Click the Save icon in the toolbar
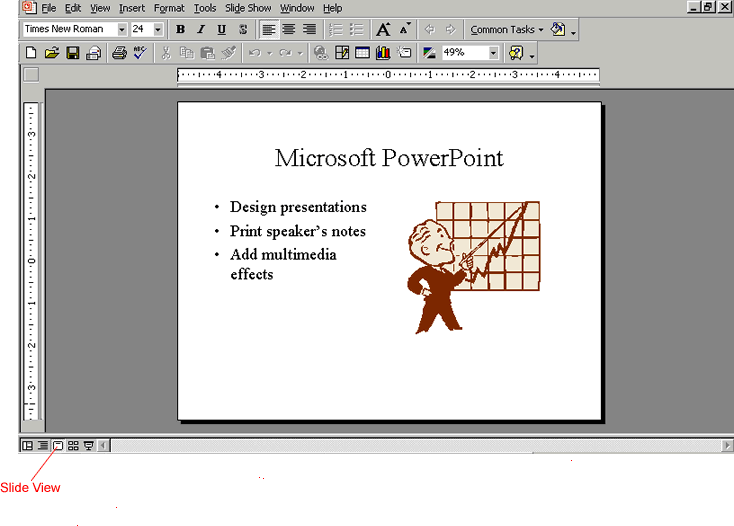The image size is (734, 526). click(73, 53)
